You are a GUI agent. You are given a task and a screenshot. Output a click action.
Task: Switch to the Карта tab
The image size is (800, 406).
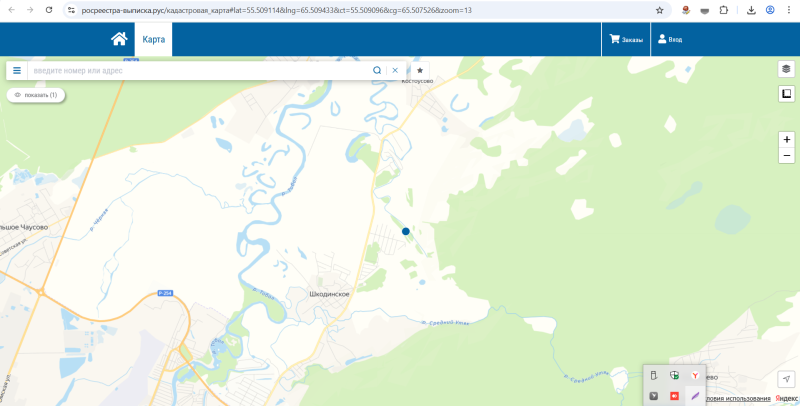154,39
